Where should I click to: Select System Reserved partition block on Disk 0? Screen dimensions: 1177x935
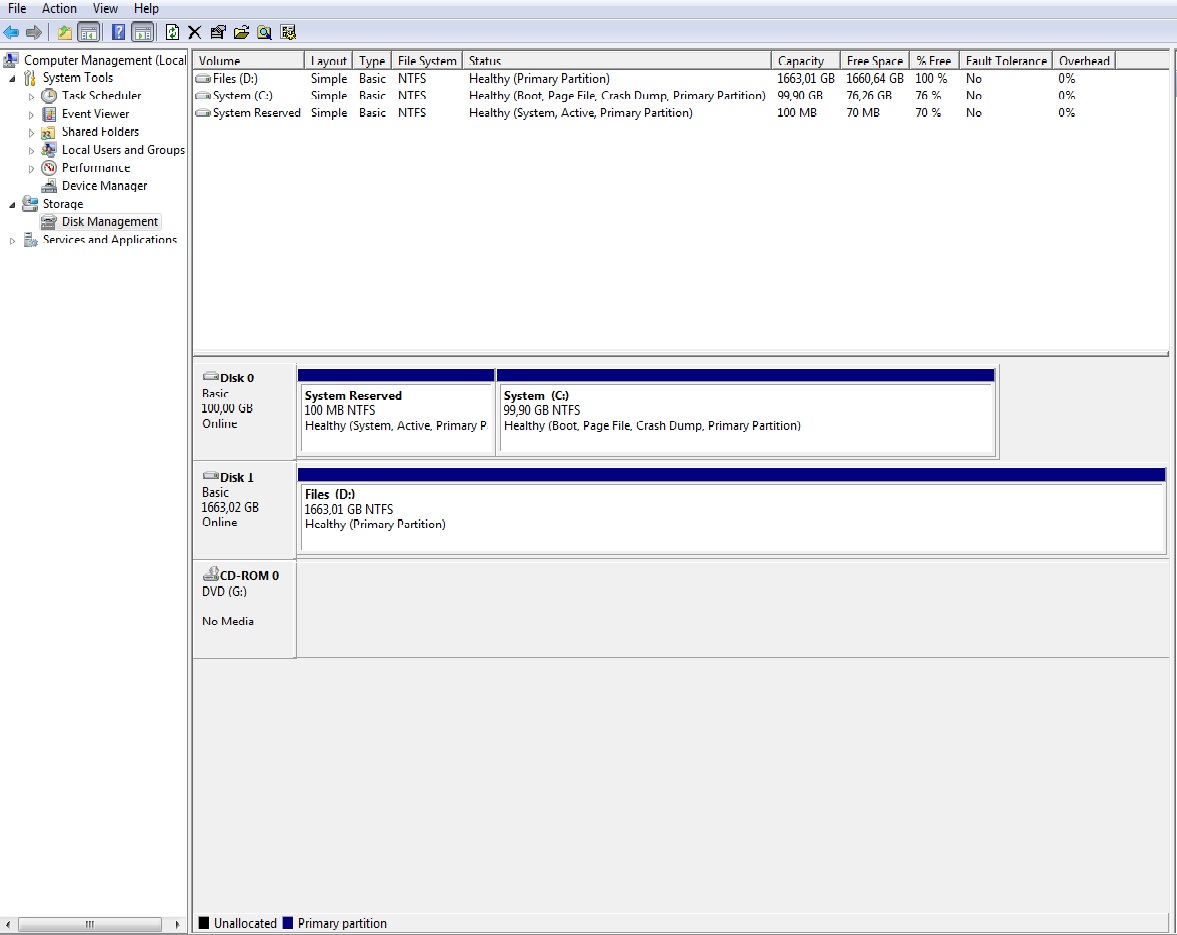coord(396,412)
